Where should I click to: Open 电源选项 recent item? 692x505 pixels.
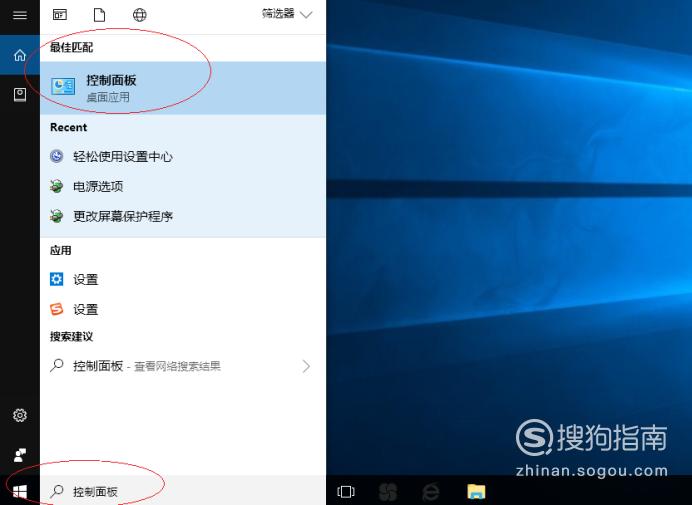183,186
